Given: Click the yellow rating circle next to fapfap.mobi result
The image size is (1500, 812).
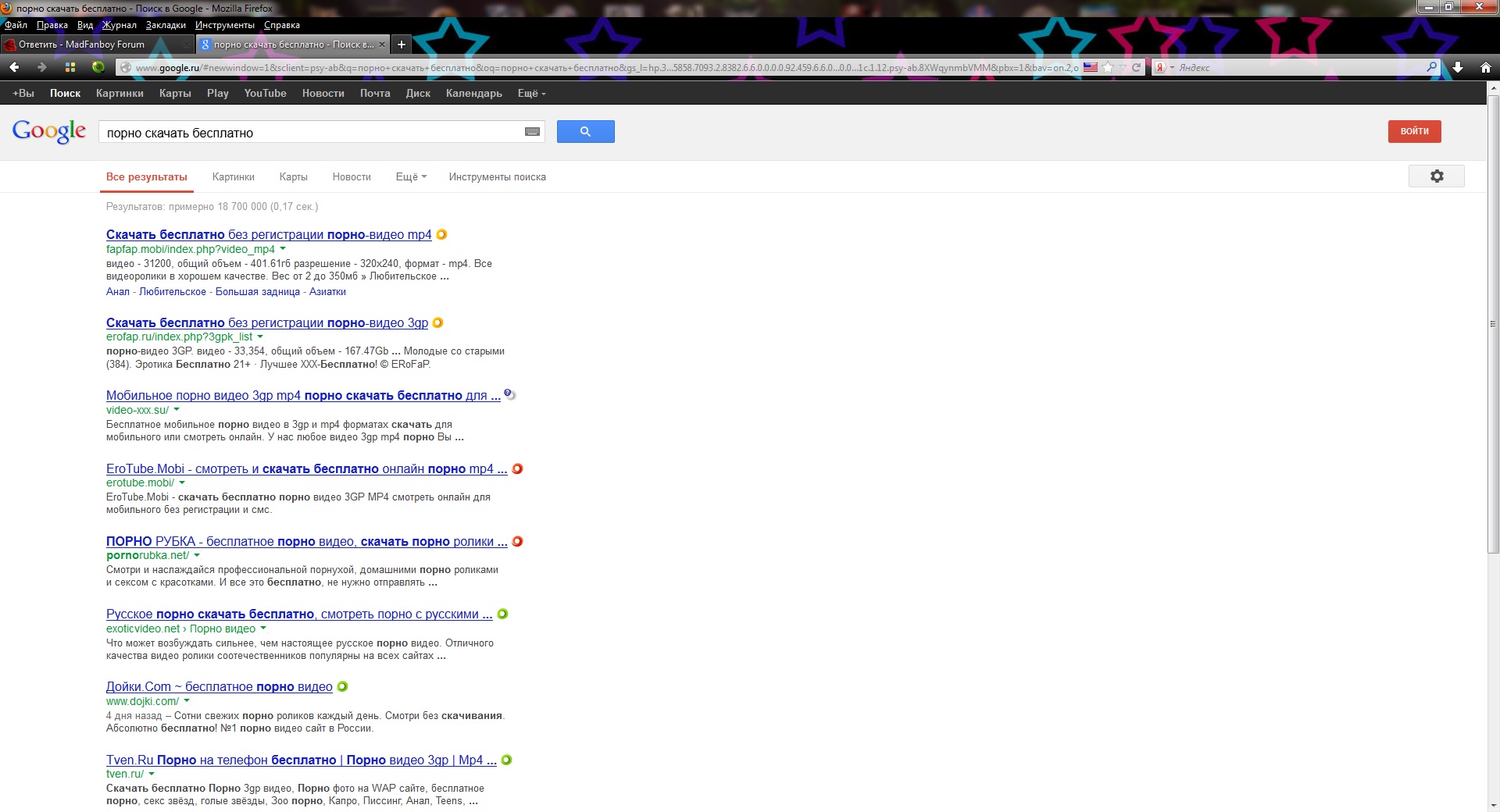Looking at the screenshot, I should pos(441,234).
